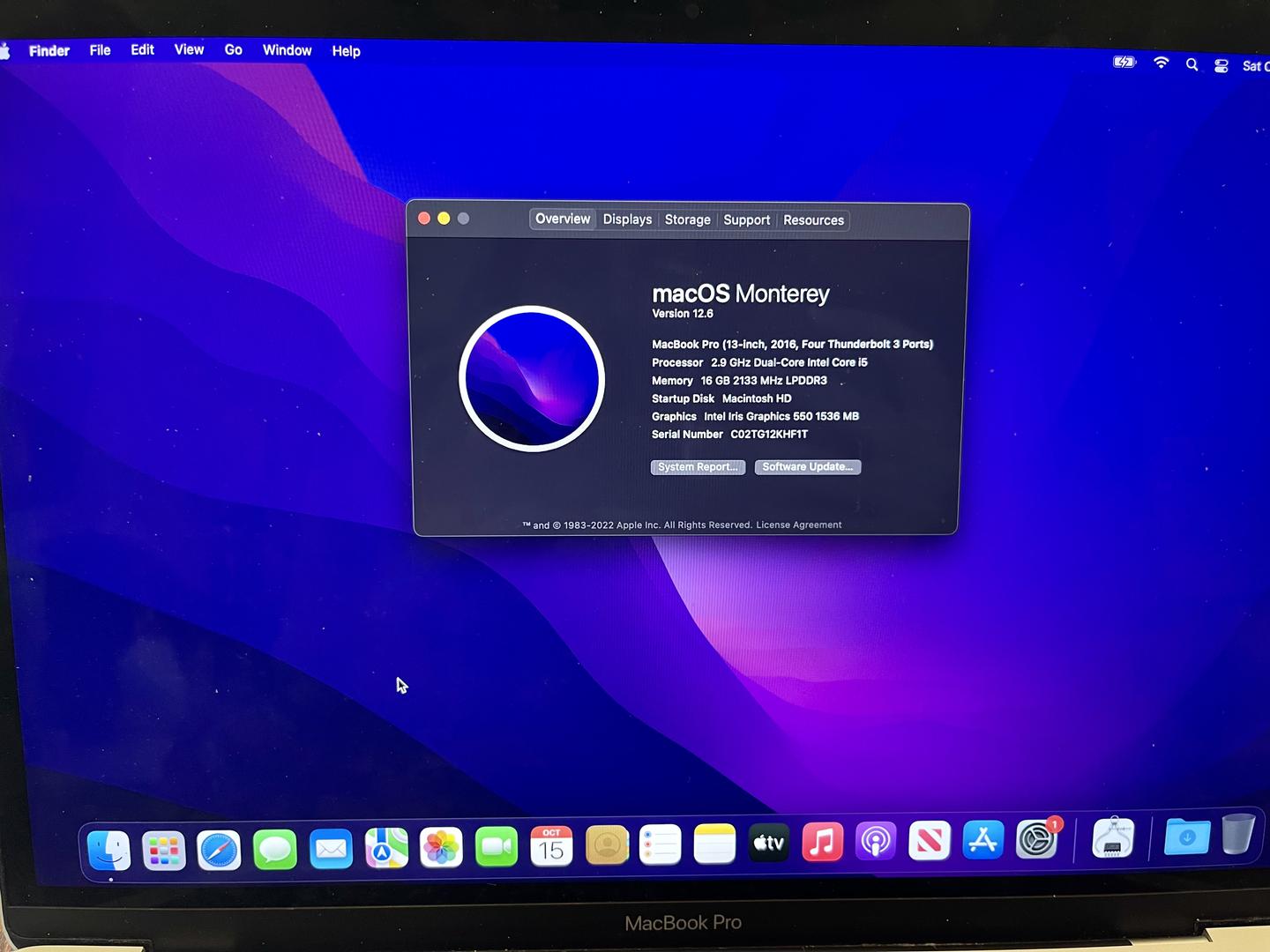Click the 'Intel Iris Graphics 550 1536 MB' text
Image resolution: width=1270 pixels, height=952 pixels.
click(x=781, y=417)
